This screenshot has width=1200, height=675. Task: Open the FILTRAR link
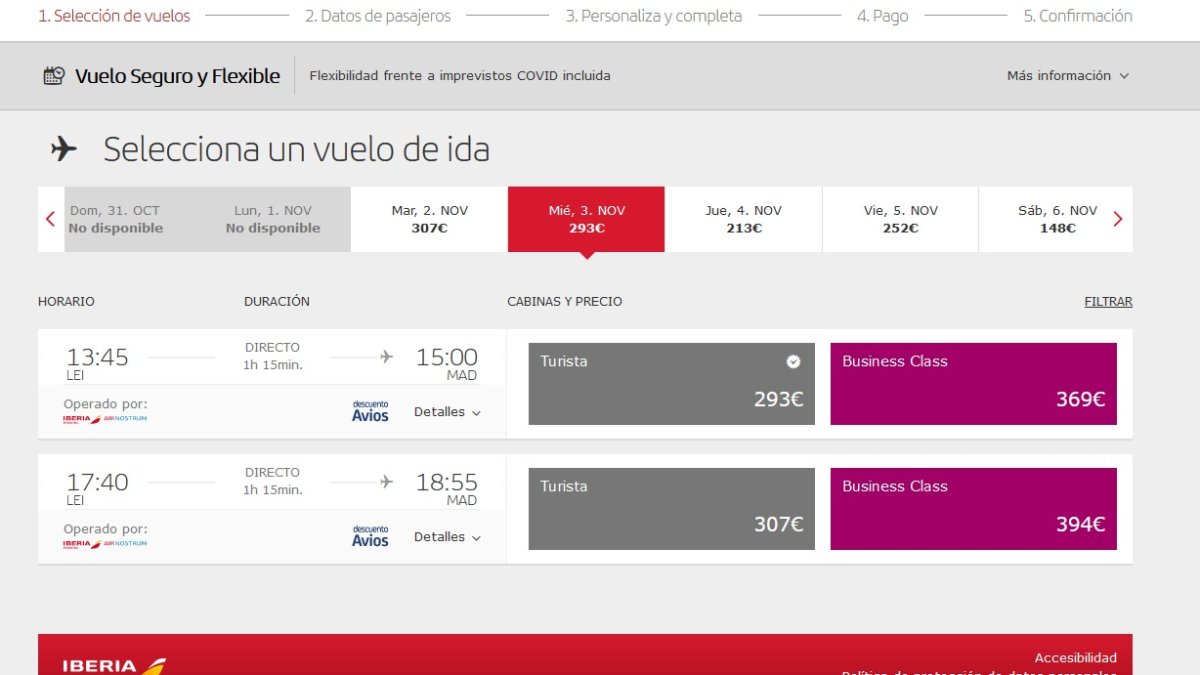coord(1108,301)
